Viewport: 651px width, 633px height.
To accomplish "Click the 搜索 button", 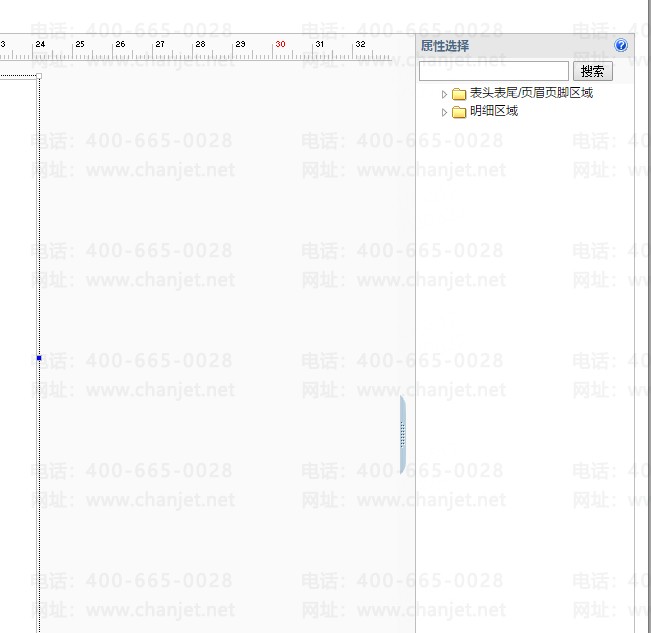I will tap(592, 71).
